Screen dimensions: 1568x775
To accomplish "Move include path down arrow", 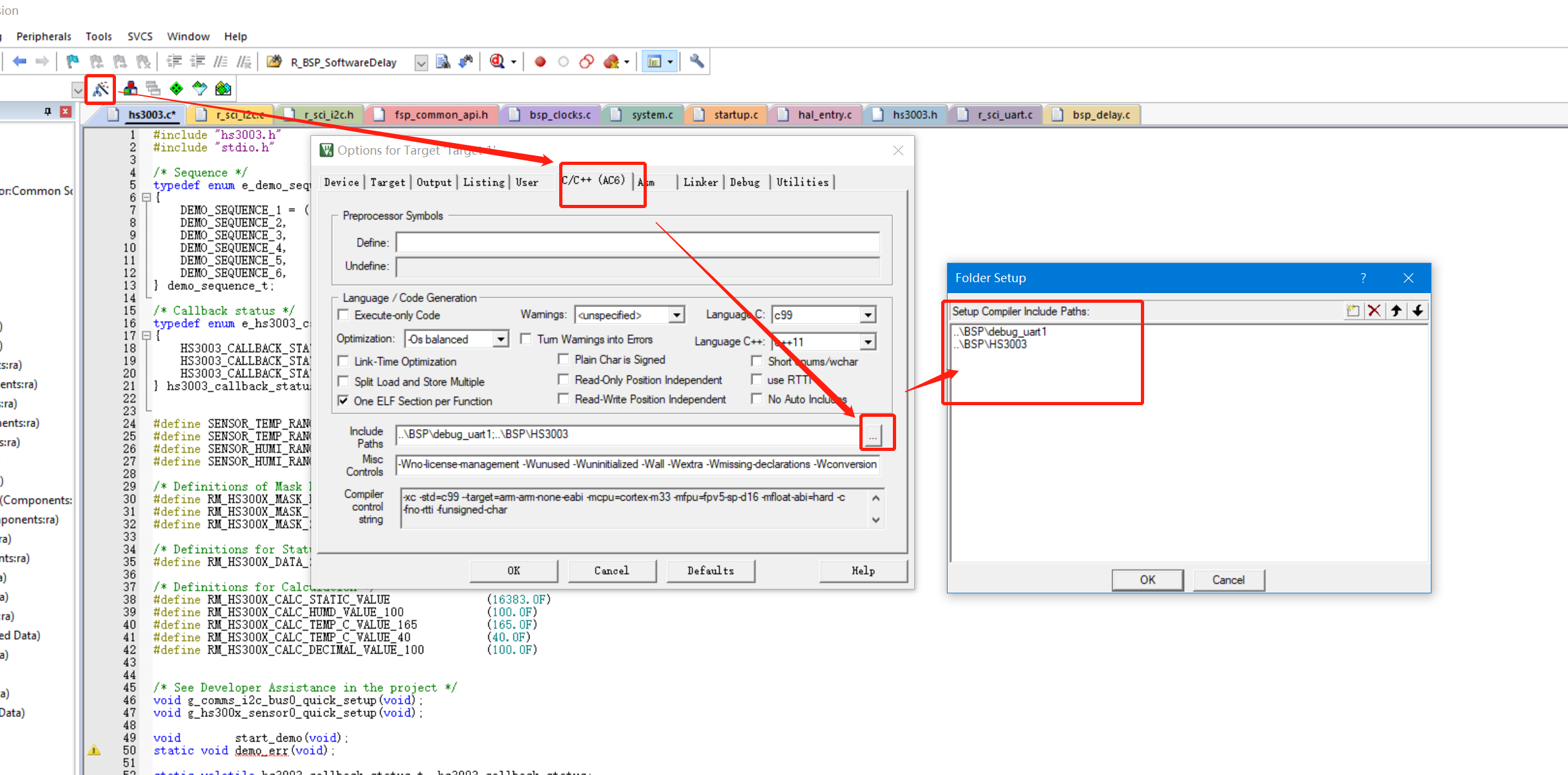I will tap(1418, 311).
